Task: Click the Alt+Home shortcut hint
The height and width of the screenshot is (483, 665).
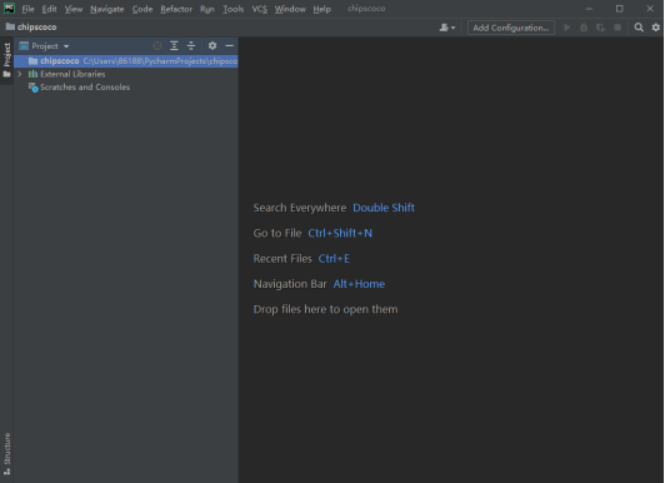Action: click(359, 284)
